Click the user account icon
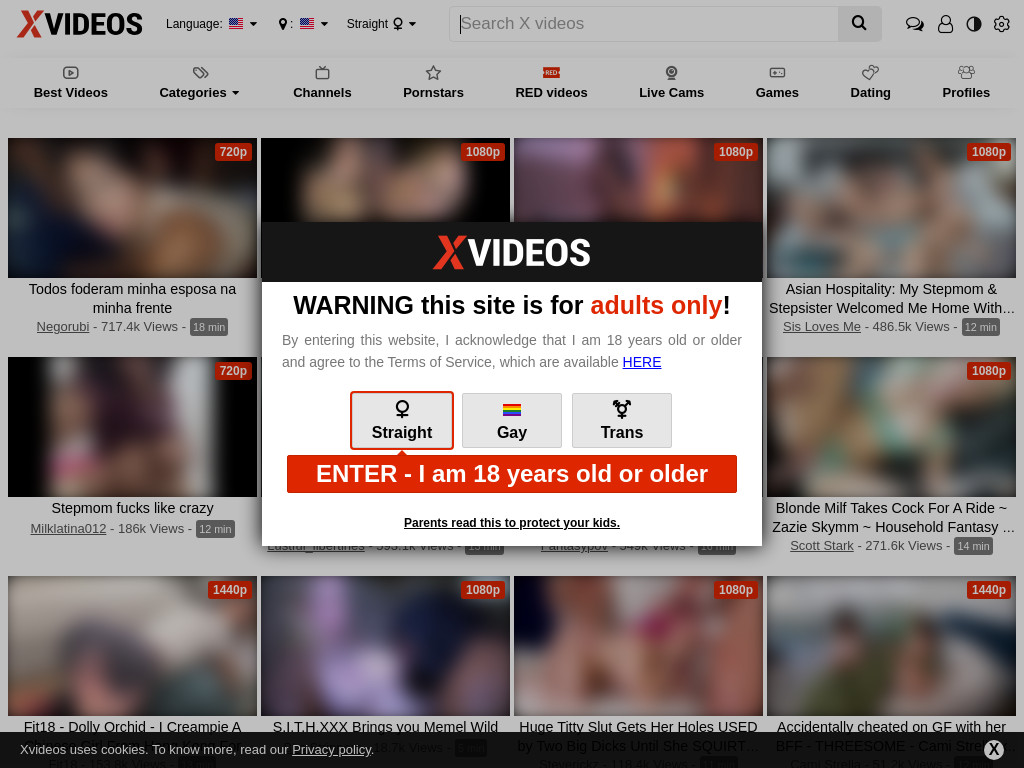The image size is (1024, 768). click(945, 24)
